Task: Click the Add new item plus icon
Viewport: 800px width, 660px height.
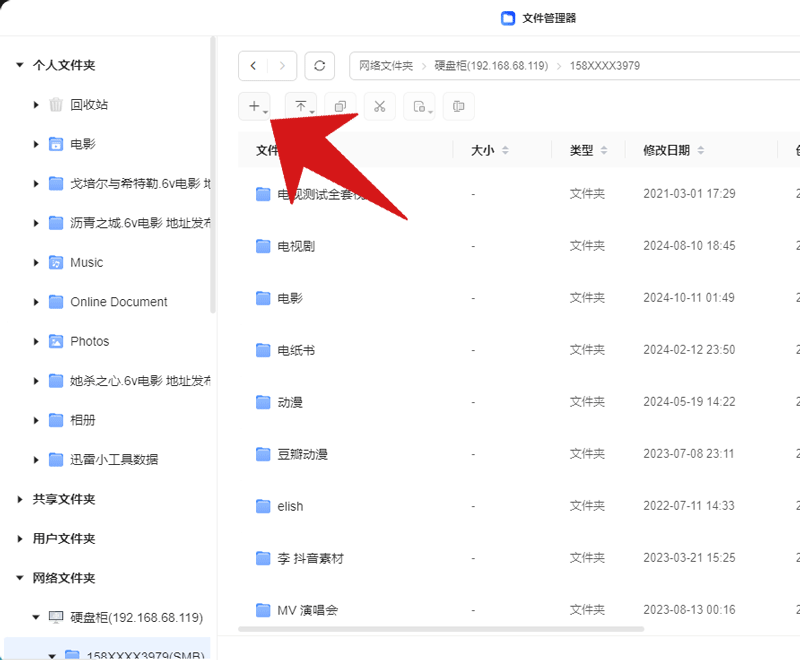Action: point(252,106)
